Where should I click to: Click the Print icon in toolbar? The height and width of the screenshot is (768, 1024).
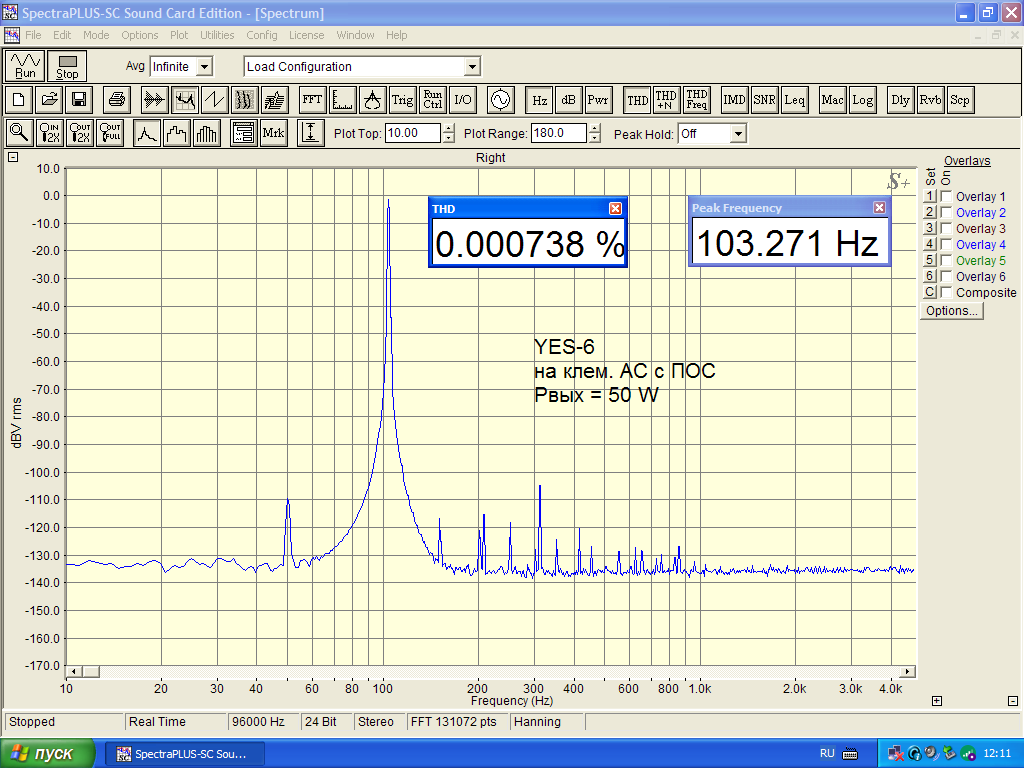point(117,100)
